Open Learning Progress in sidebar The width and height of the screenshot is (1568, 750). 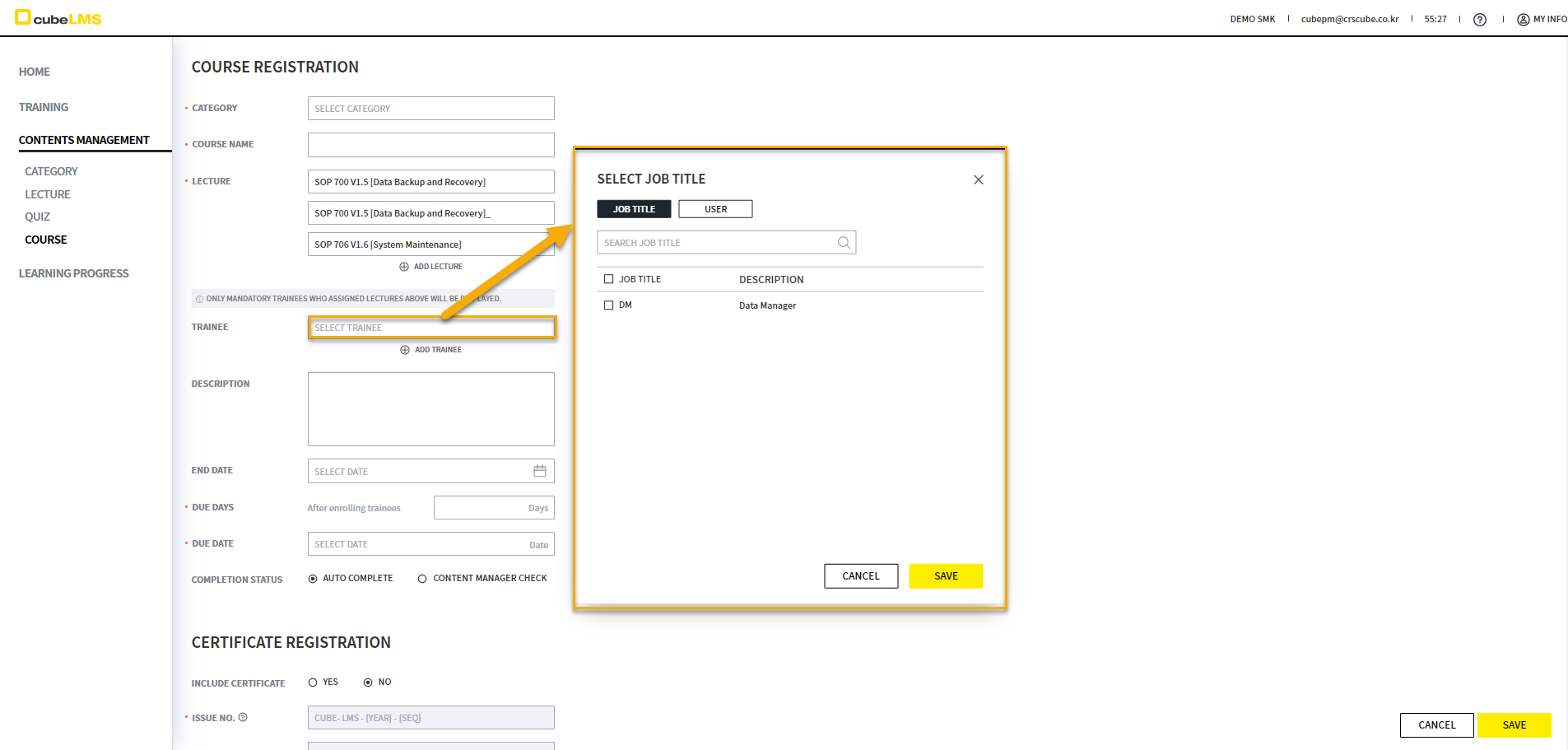(74, 273)
